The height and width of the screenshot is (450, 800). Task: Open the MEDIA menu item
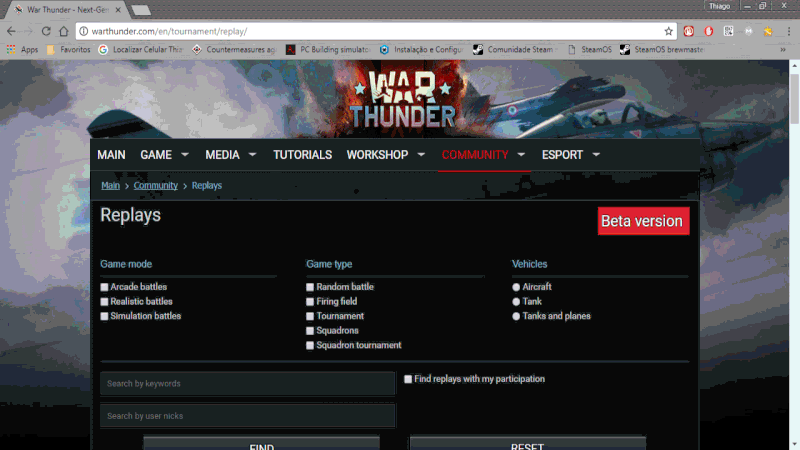pyautogui.click(x=222, y=155)
